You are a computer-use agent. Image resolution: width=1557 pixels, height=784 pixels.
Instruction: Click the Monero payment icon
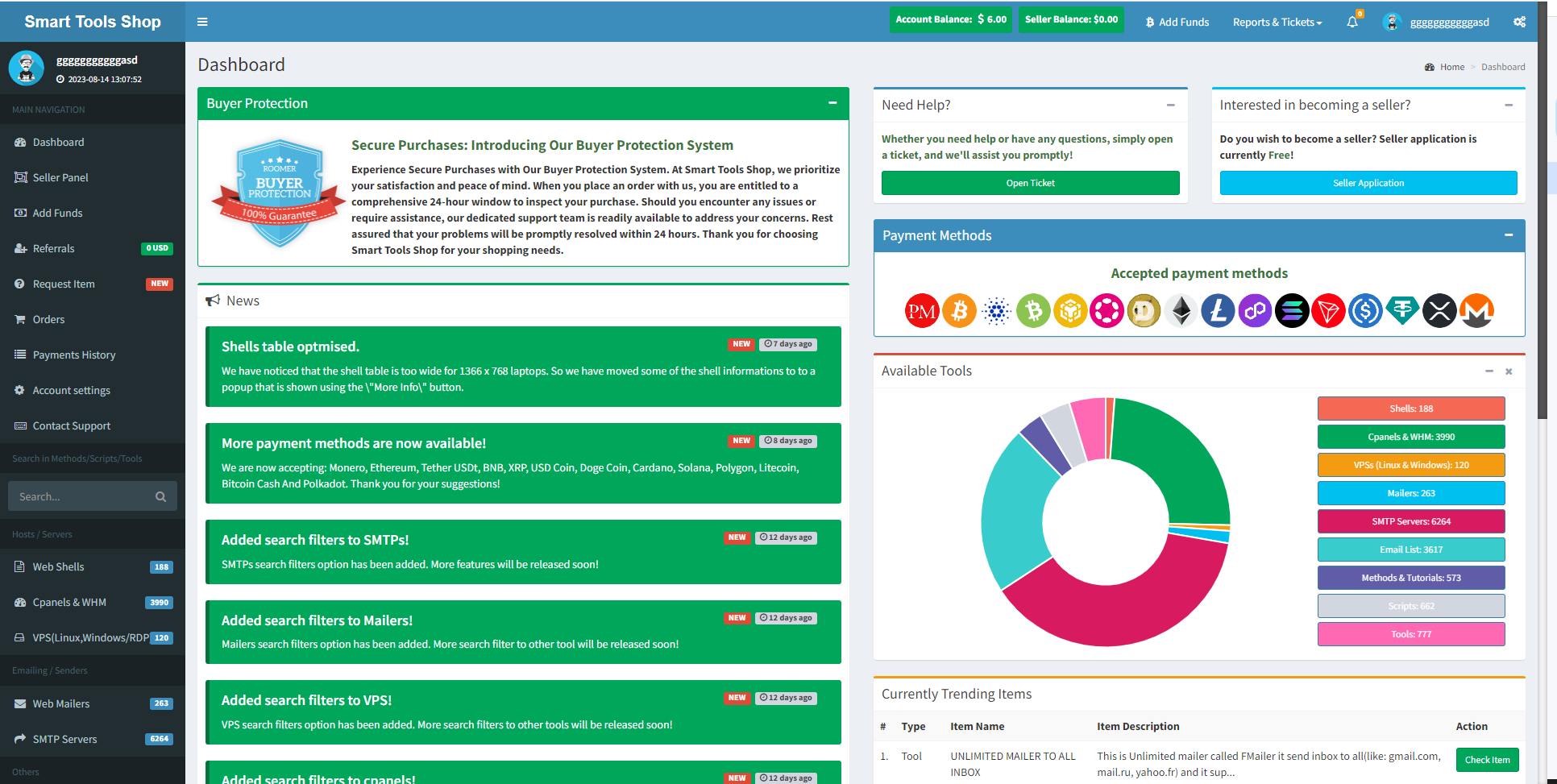(1476, 311)
